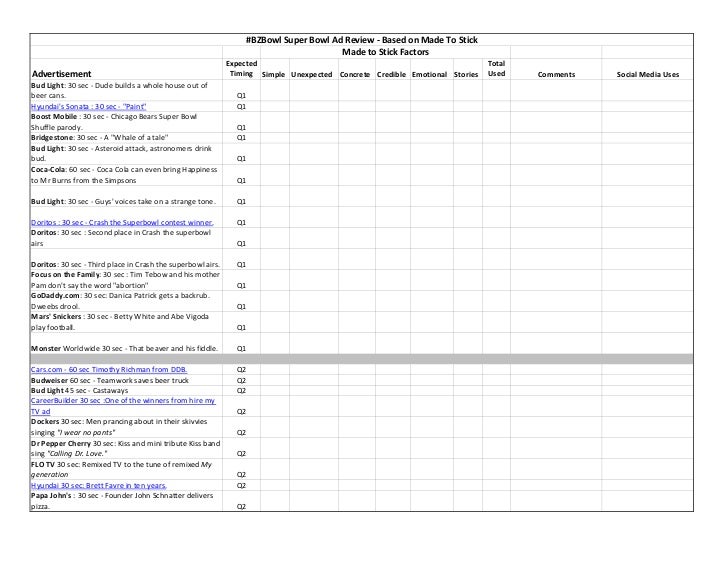Select the Doritos Second place row
728x563 pixels.
(362, 238)
